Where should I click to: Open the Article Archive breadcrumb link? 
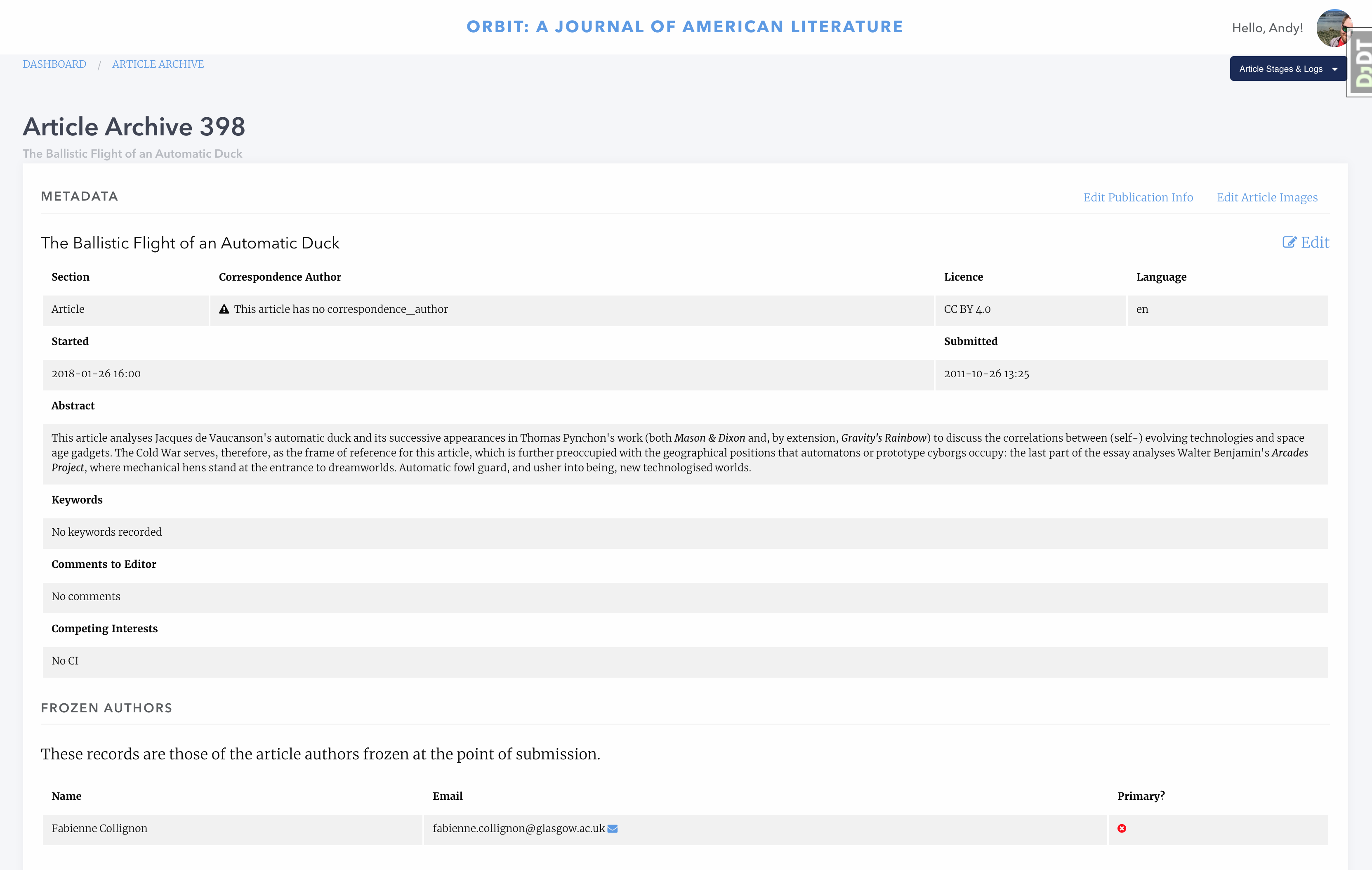point(158,64)
